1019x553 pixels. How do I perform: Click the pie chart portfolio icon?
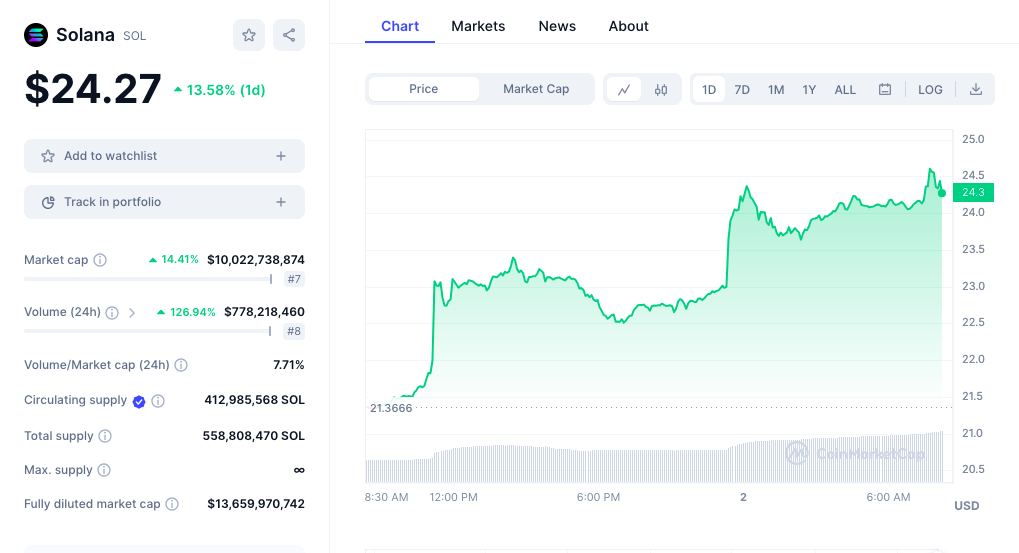coord(48,202)
